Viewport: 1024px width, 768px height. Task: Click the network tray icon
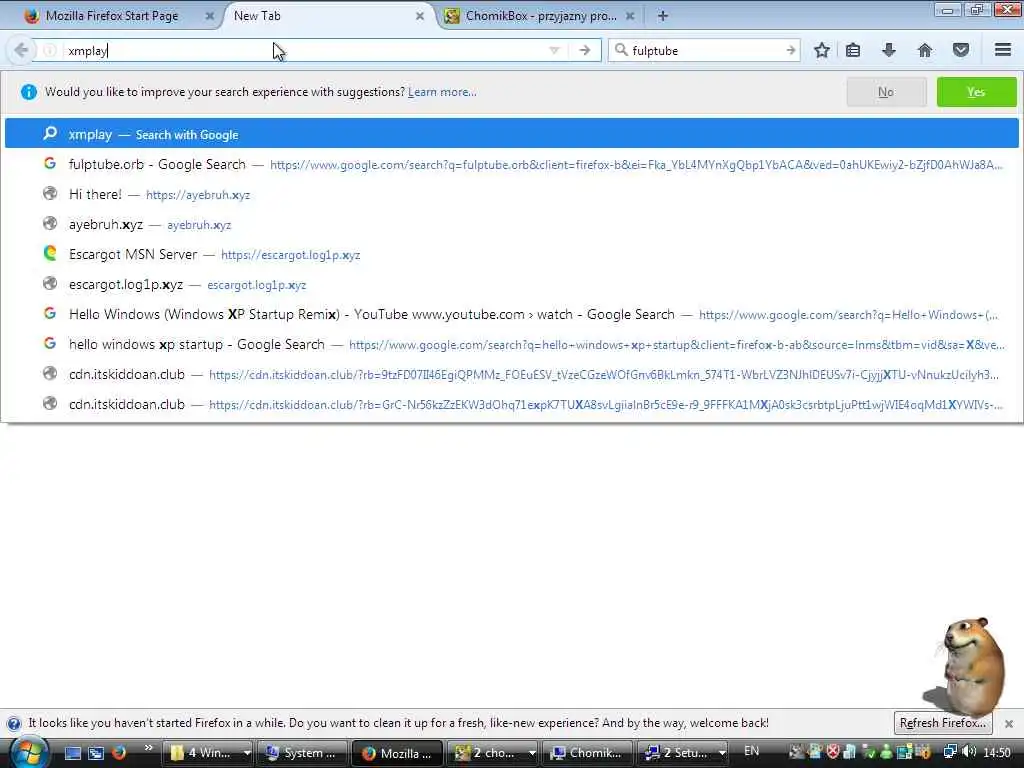[x=950, y=752]
